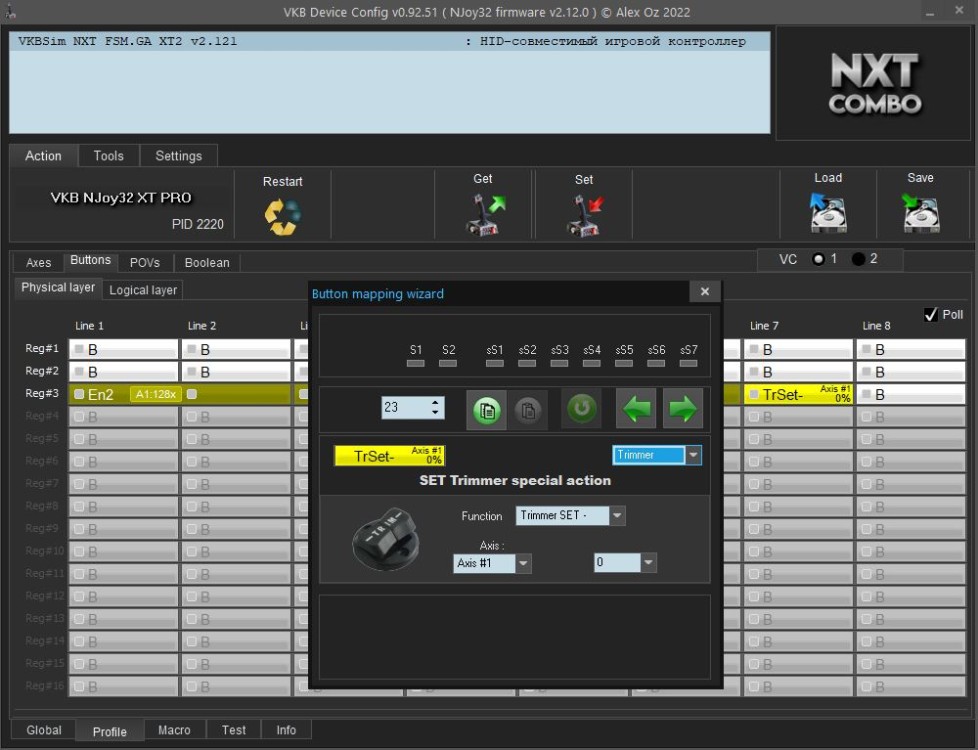
Task: Click the Save profile disk icon
Action: (x=920, y=212)
